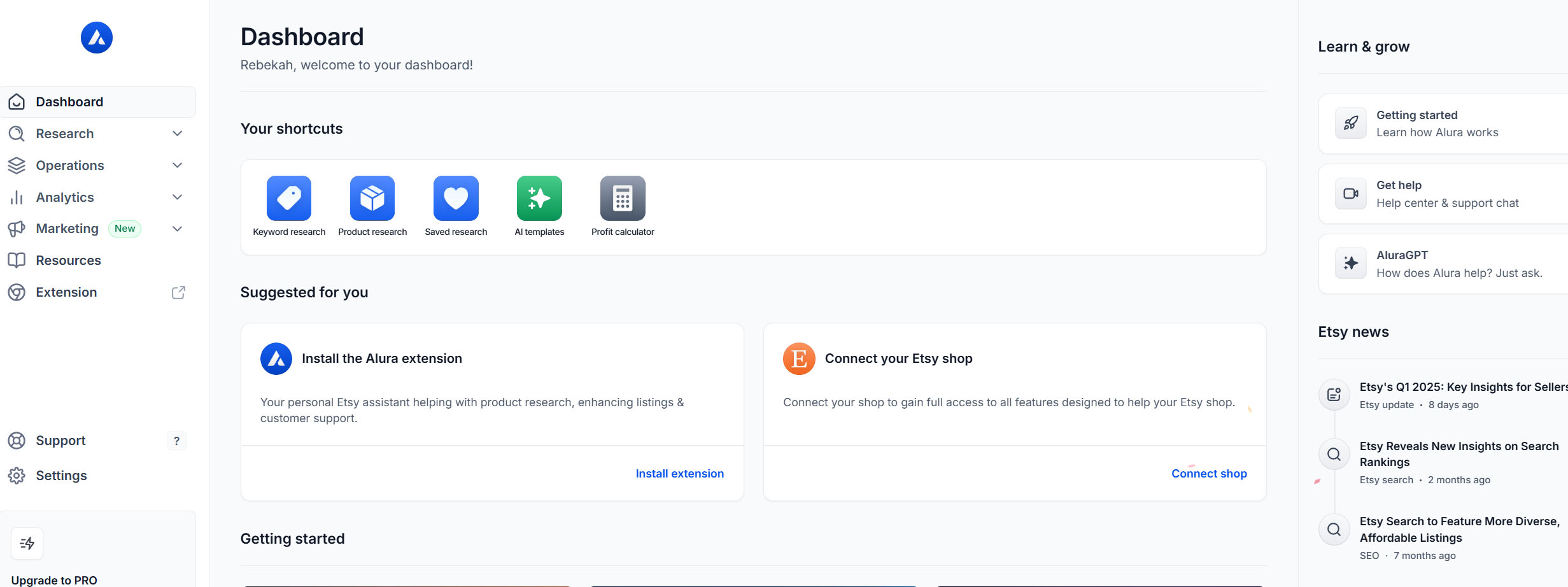
Task: Click the Alura logo at top of sidebar
Action: (97, 38)
